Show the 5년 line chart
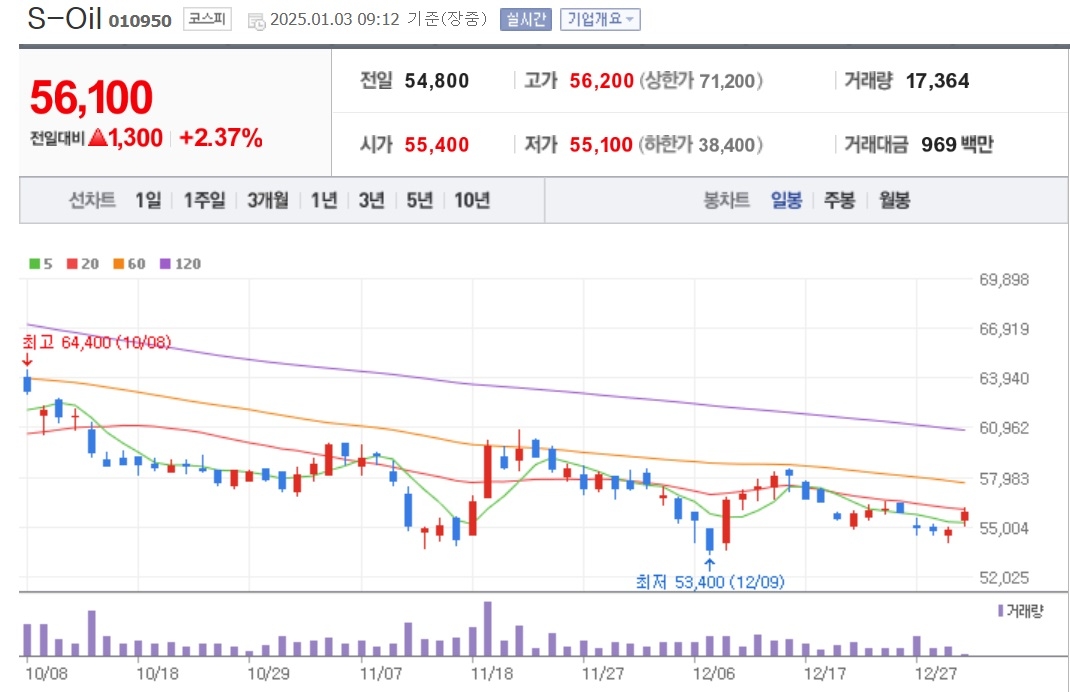This screenshot has height=692, width=1070. [420, 200]
